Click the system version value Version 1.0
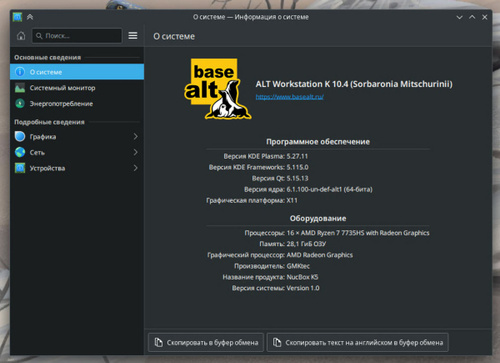 coord(303,288)
